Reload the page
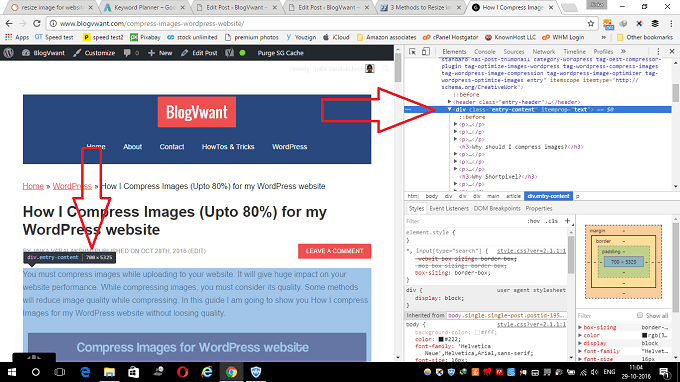This screenshot has width=680, height=382. click(37, 23)
